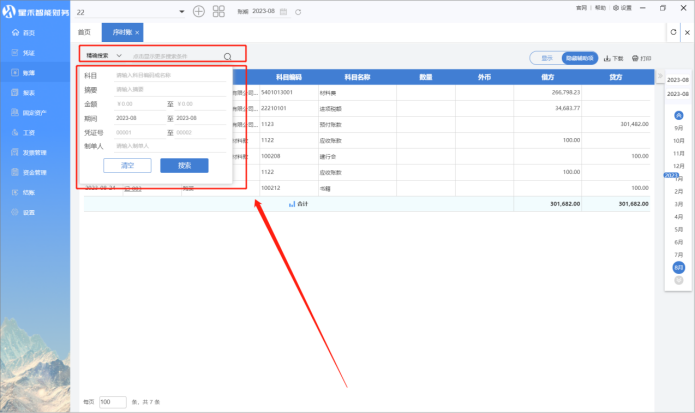This screenshot has height=413, width=695.
Task: Open 工资 in the left sidebar
Action: pyautogui.click(x=30, y=131)
